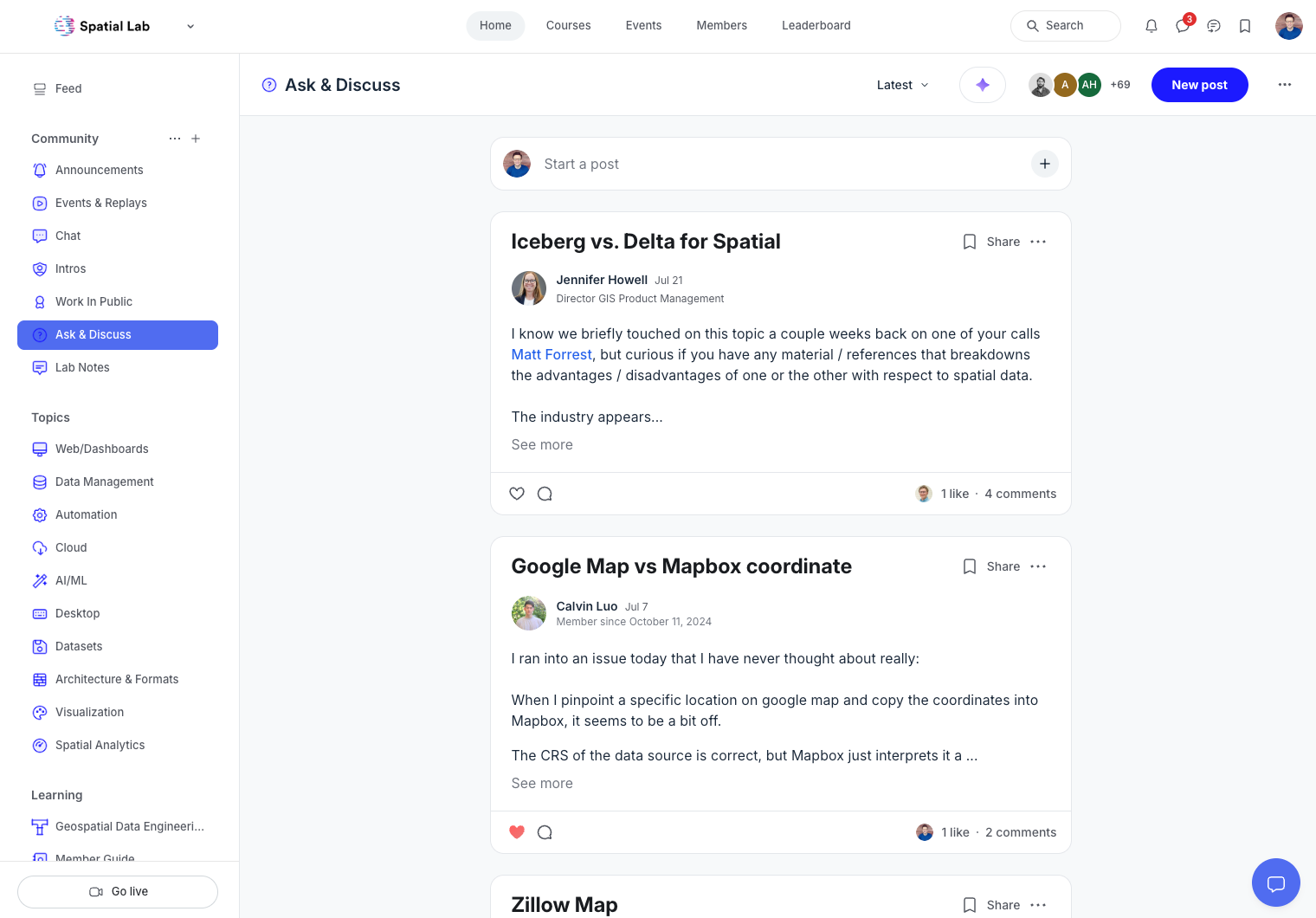
Task: Bookmark the Google Map vs Mapbox post
Action: point(970,566)
